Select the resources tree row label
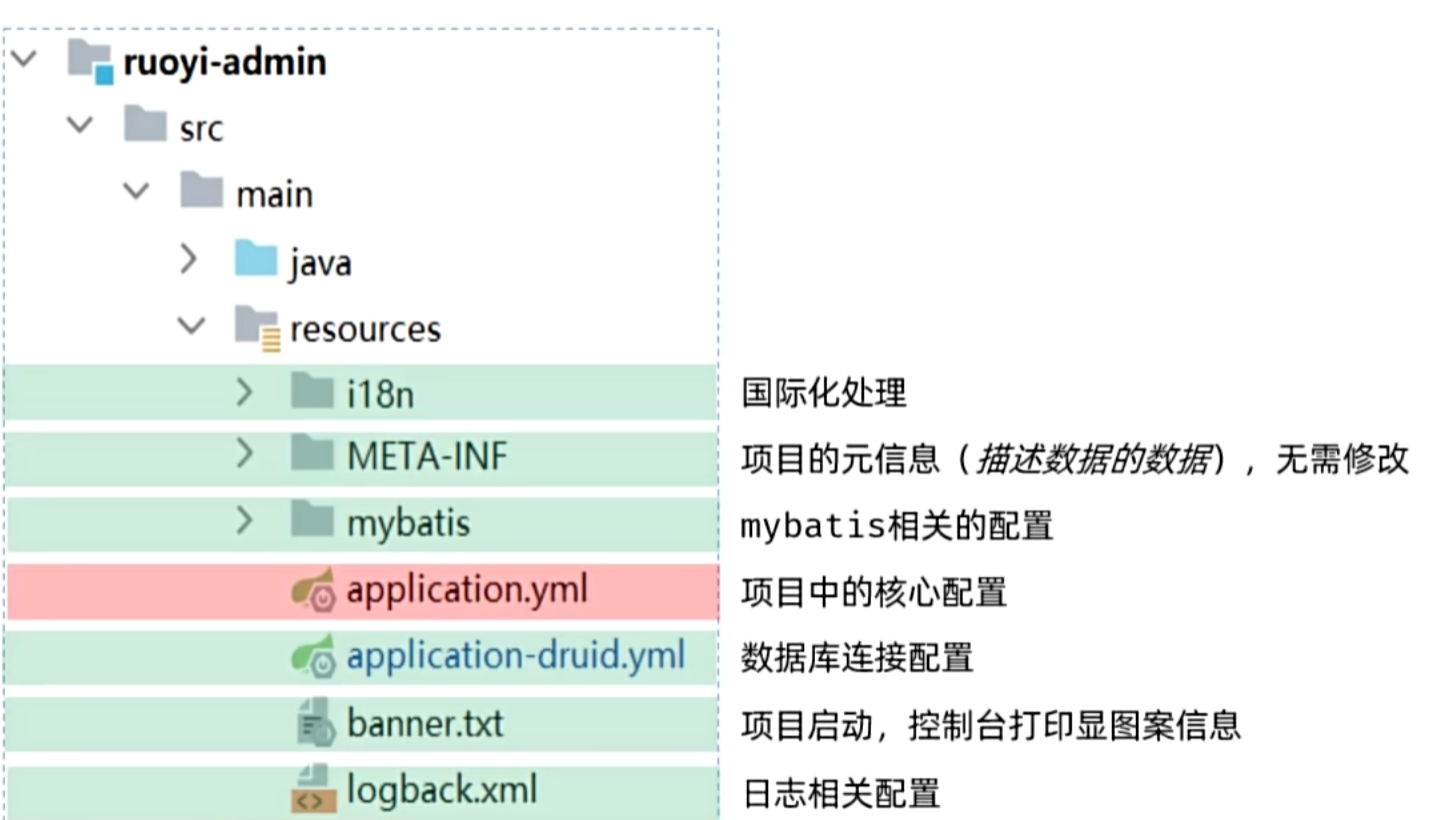 [x=365, y=328]
